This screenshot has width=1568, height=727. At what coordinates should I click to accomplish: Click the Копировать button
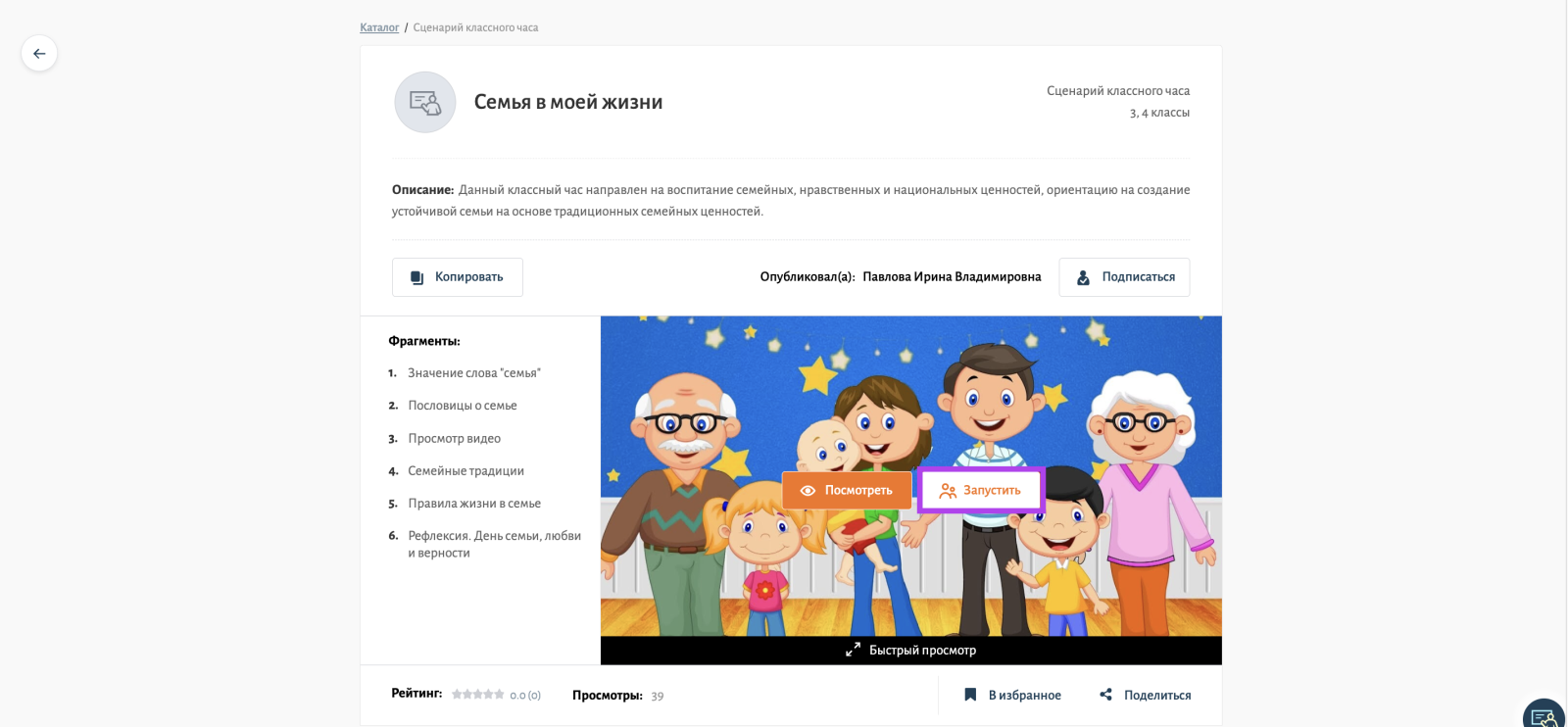pos(458,277)
